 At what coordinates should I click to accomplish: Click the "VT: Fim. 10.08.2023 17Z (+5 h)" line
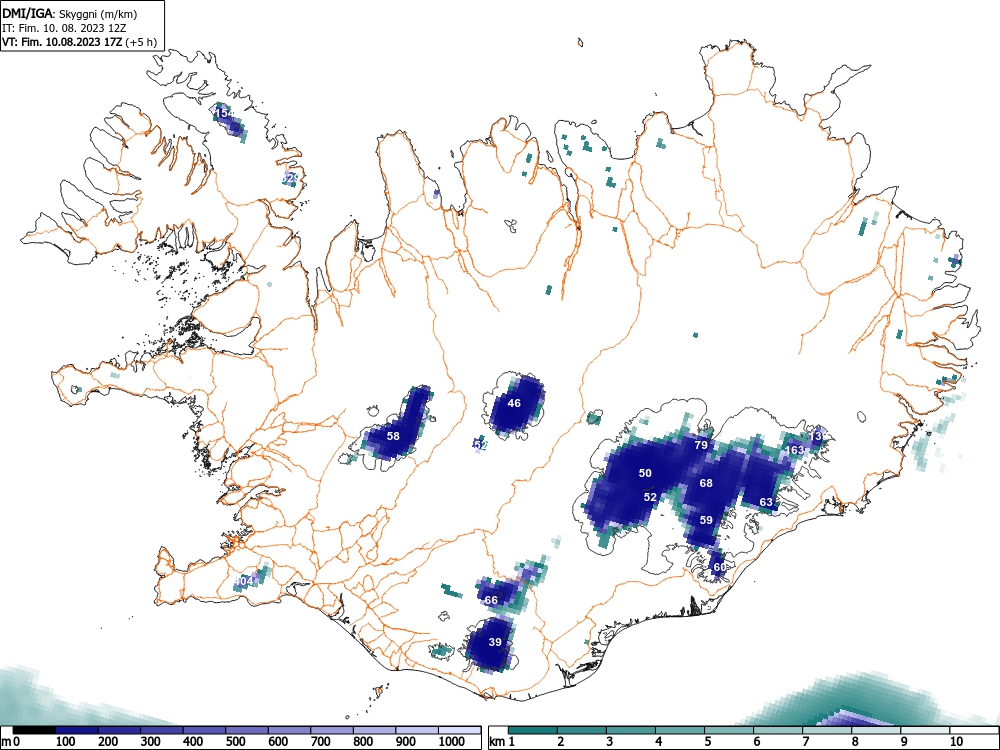(x=79, y=42)
